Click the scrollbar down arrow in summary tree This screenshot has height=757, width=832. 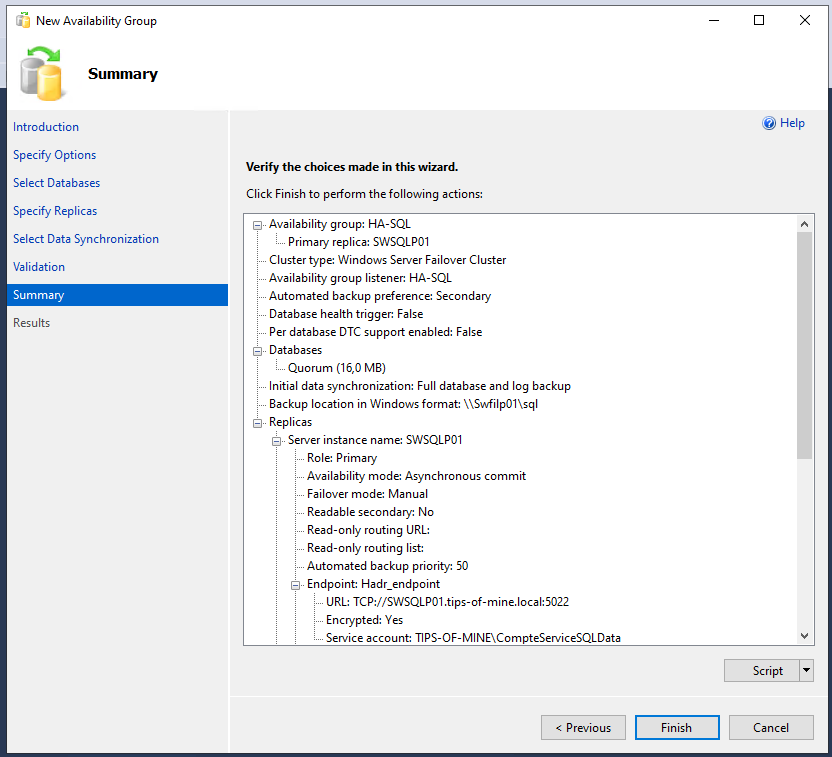pyautogui.click(x=804, y=636)
